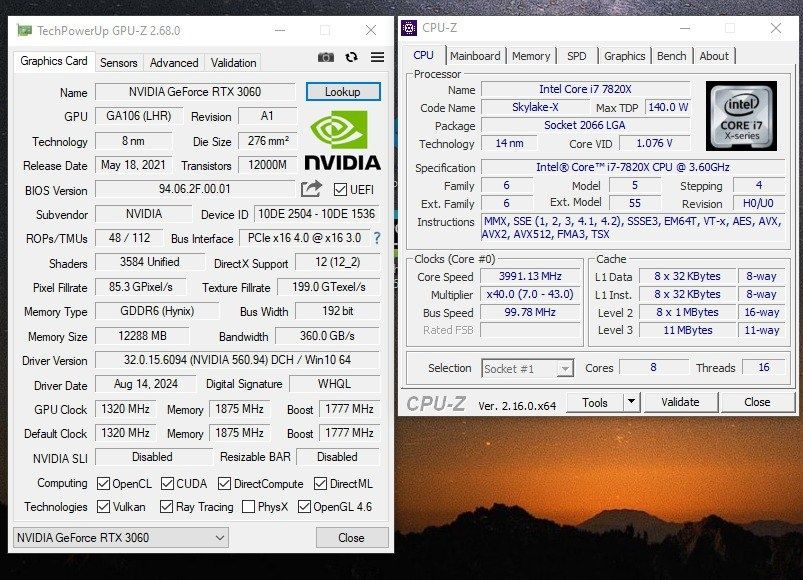Image resolution: width=803 pixels, height=580 pixels.
Task: Select the Graphics Card tab in GPU-Z
Action: coord(54,61)
